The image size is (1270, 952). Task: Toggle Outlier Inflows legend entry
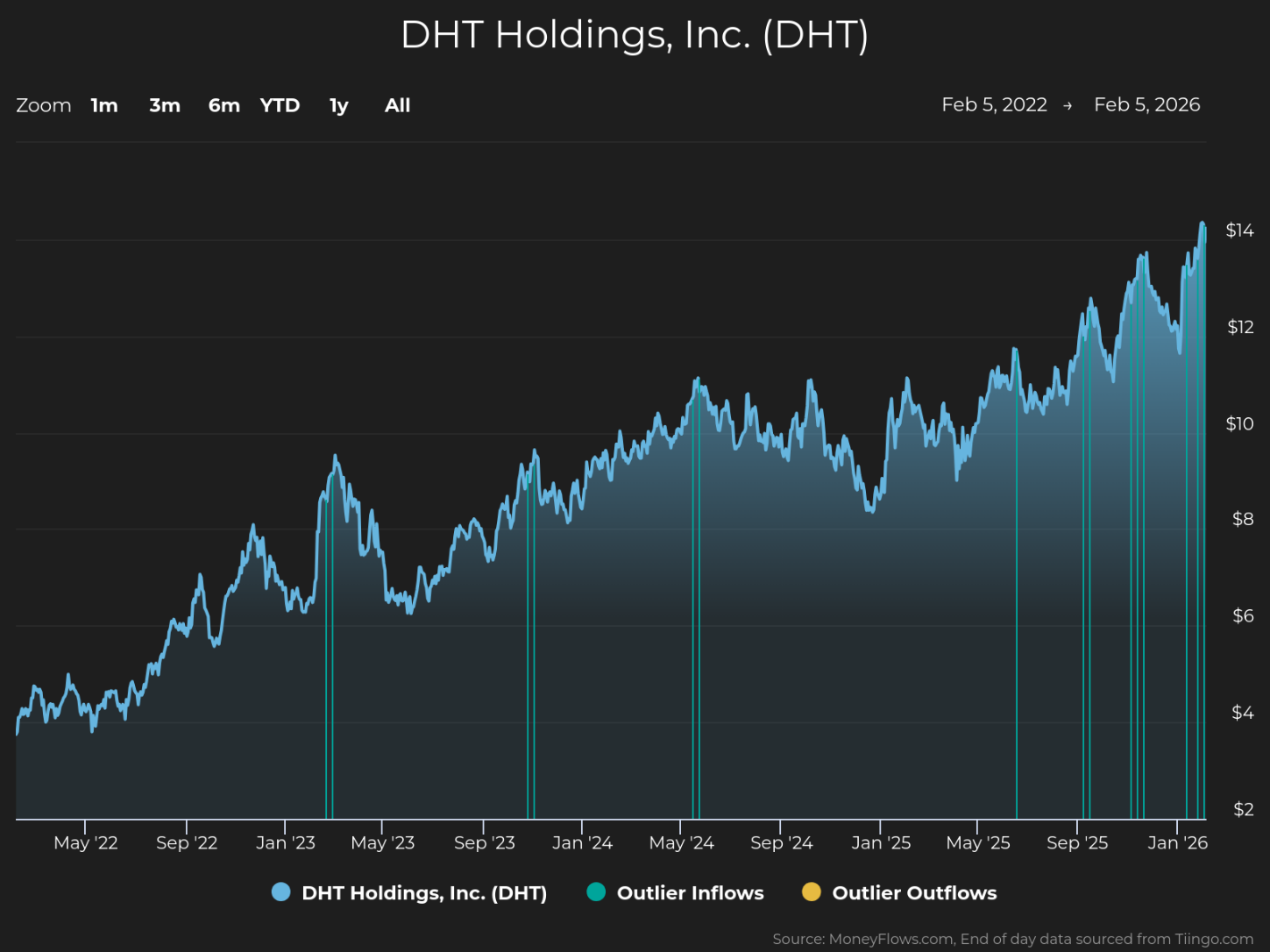[676, 892]
